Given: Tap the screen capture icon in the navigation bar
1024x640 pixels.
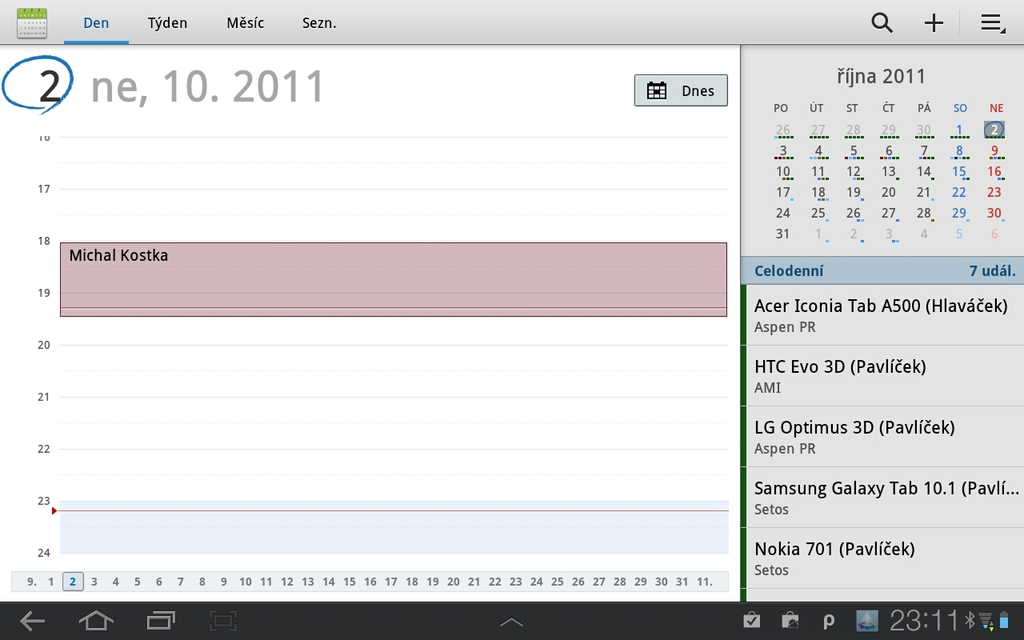Looking at the screenshot, I should pyautogui.click(x=222, y=620).
